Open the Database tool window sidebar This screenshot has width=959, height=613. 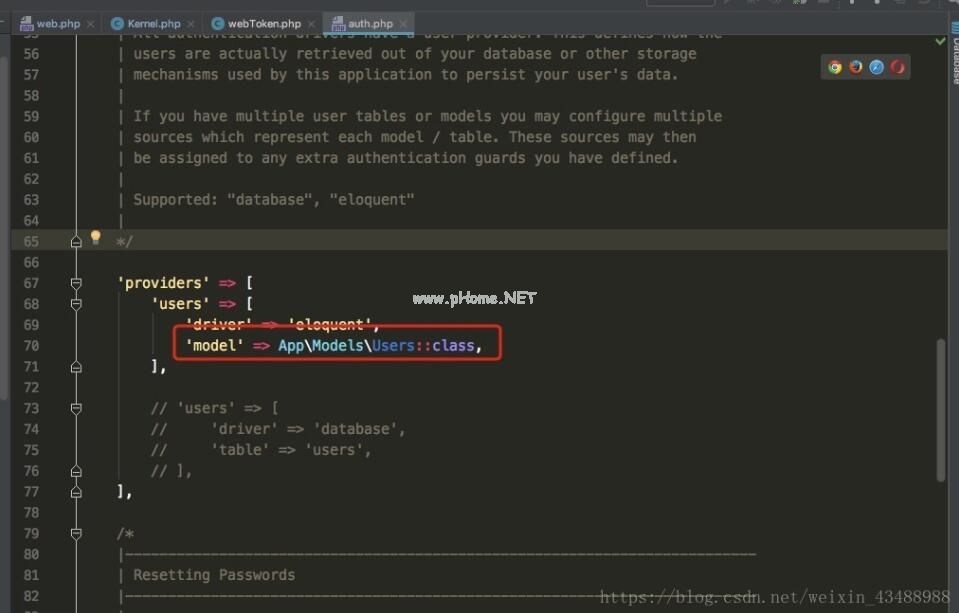[954, 60]
